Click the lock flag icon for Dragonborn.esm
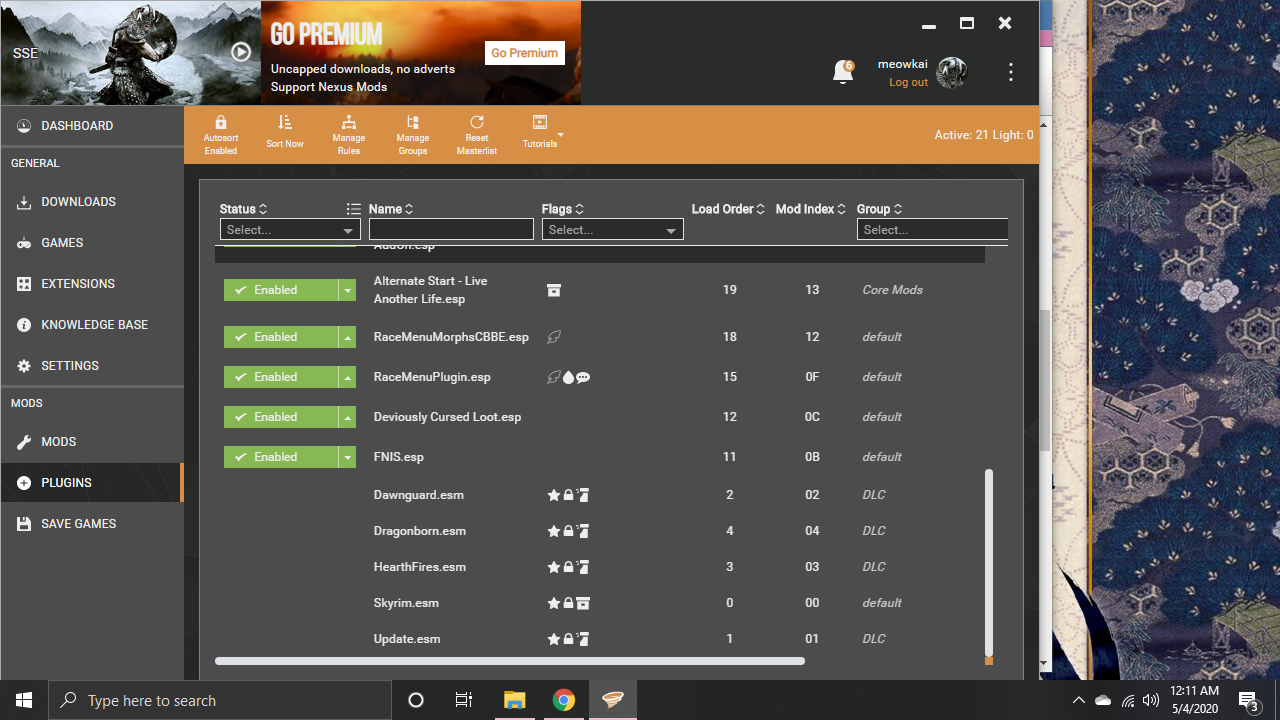 coord(568,531)
